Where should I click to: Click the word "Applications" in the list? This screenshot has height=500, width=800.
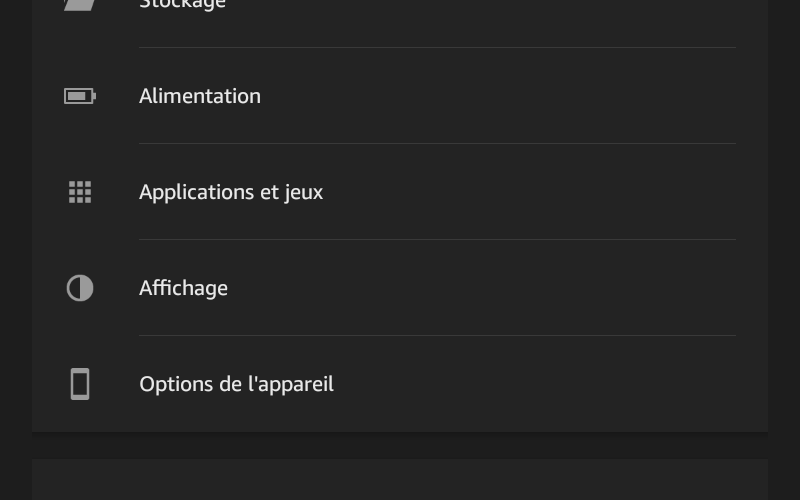196,193
